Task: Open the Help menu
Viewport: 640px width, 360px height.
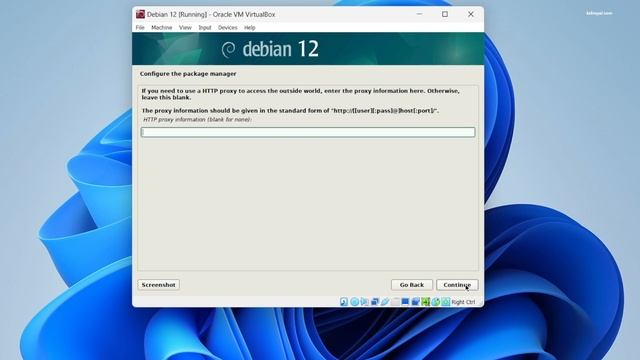Action: pyautogui.click(x=249, y=28)
